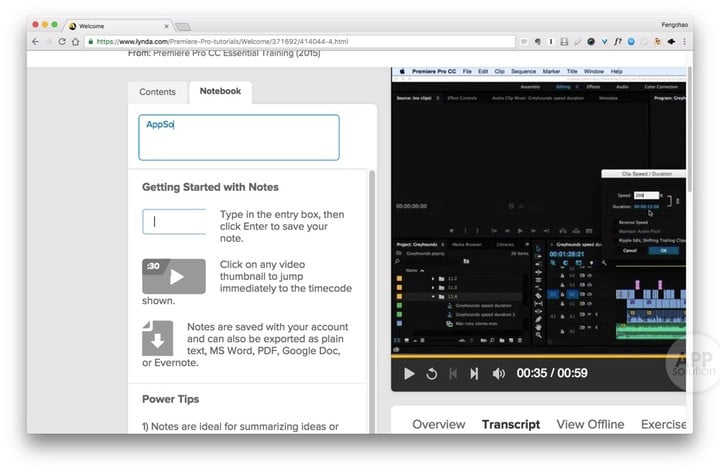Click the bold 'I' extension icon
The height and width of the screenshot is (472, 720).
click(551, 41)
